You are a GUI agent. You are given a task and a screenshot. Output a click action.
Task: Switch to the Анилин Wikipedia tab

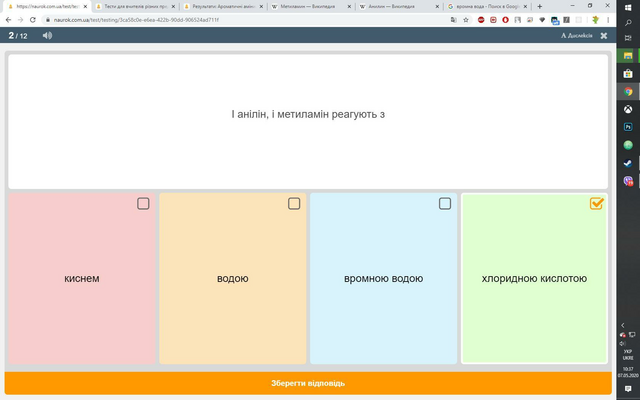[396, 7]
